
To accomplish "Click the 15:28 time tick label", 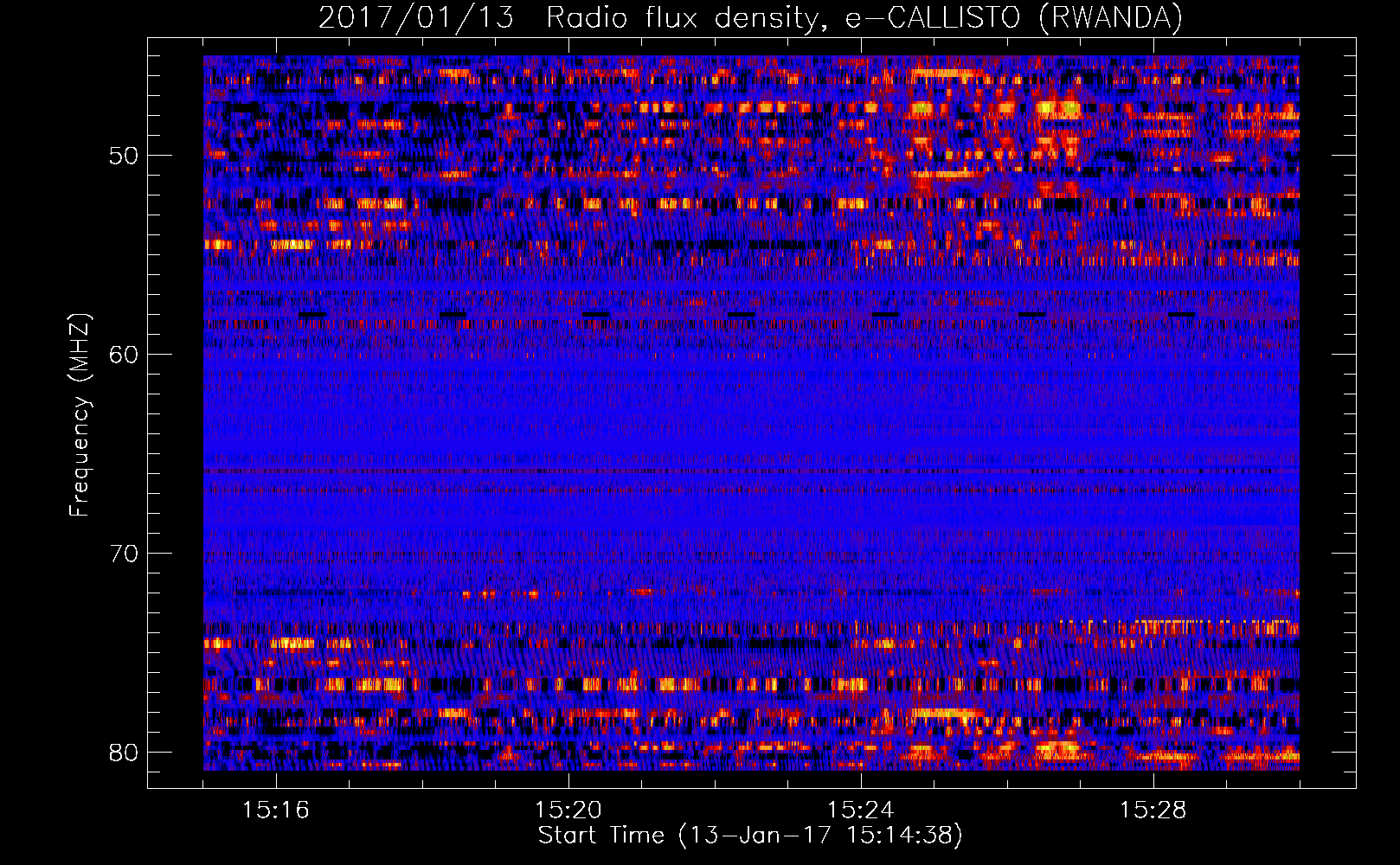I will point(1153,811).
